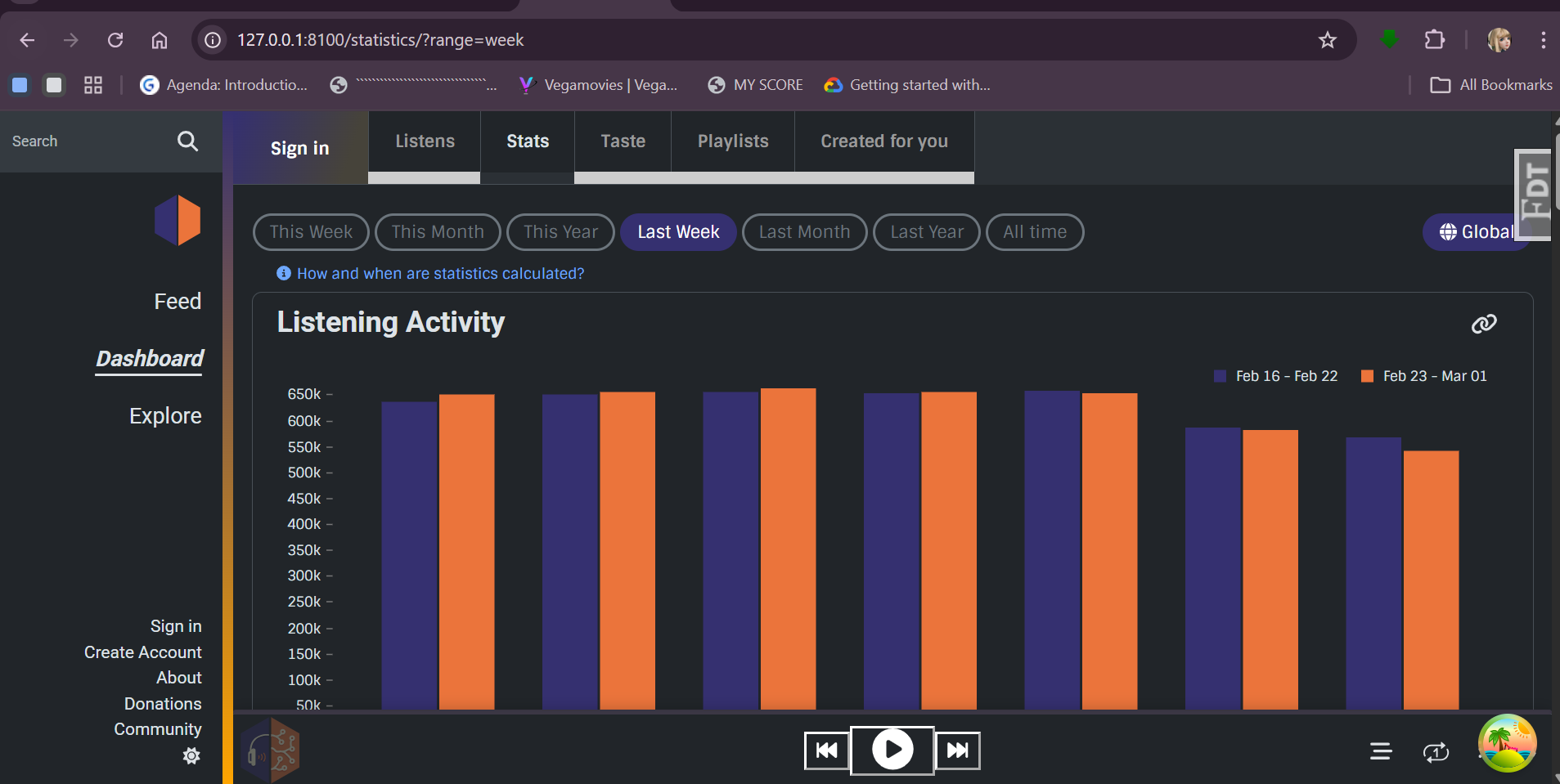Image resolution: width=1560 pixels, height=784 pixels.
Task: Switch to the Listens tab
Action: click(x=425, y=141)
